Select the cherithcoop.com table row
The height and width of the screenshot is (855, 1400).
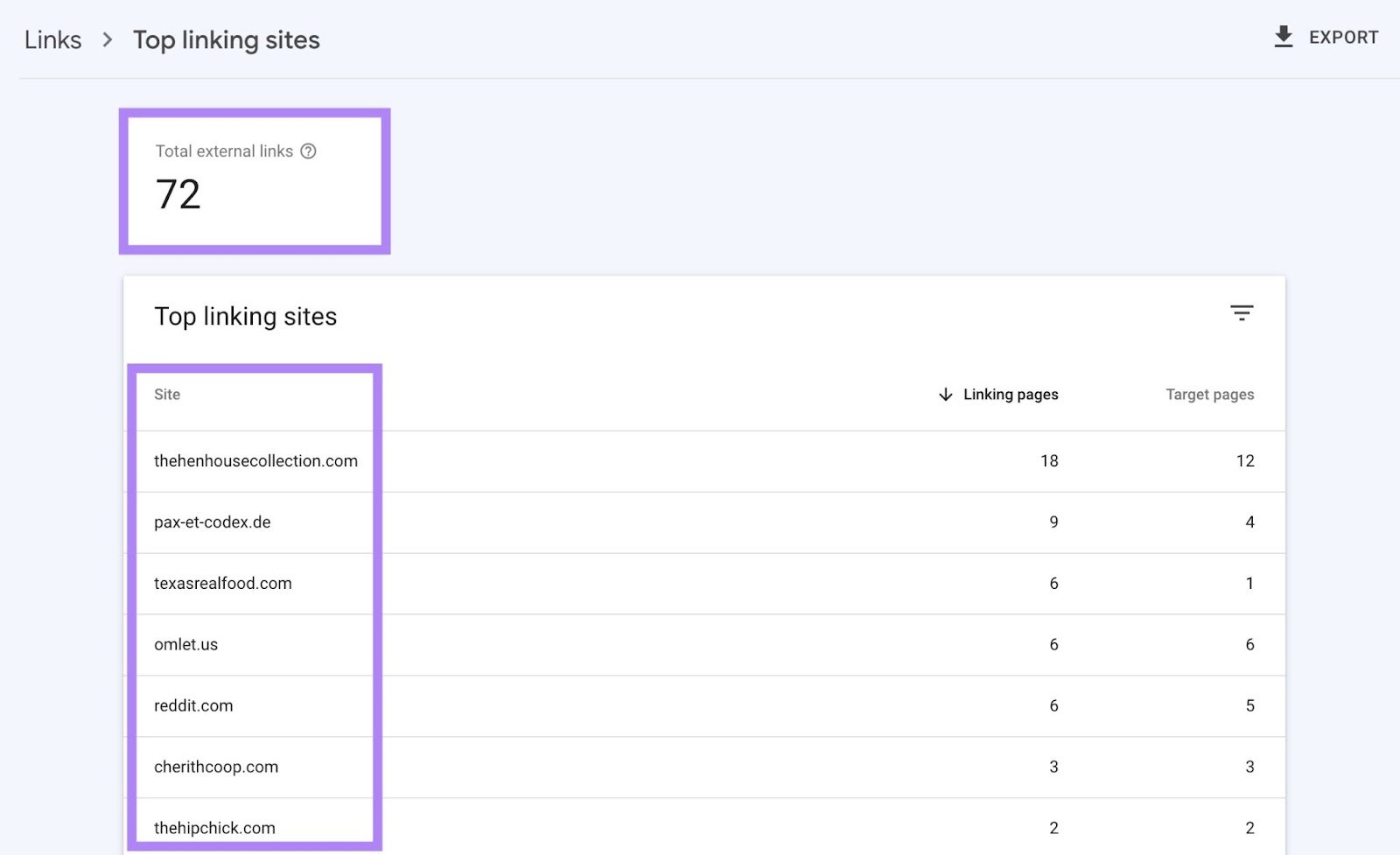click(215, 767)
